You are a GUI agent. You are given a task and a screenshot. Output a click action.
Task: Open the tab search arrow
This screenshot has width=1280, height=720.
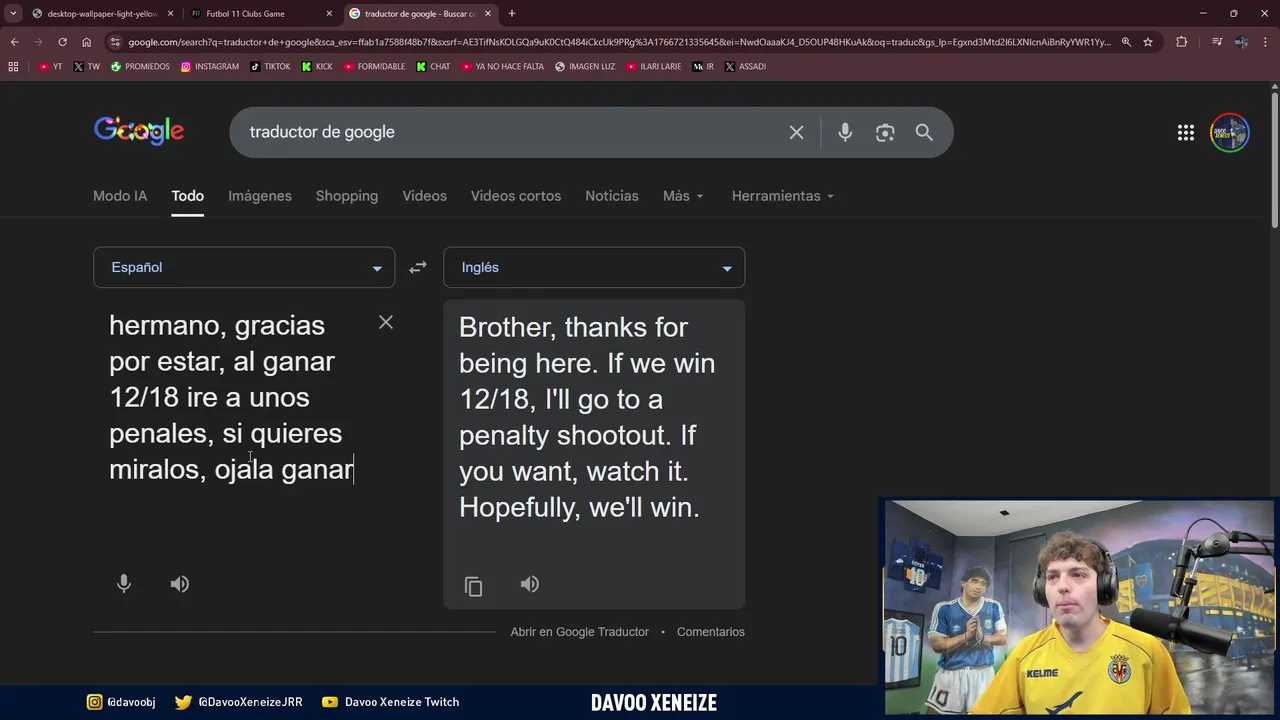pyautogui.click(x=13, y=14)
